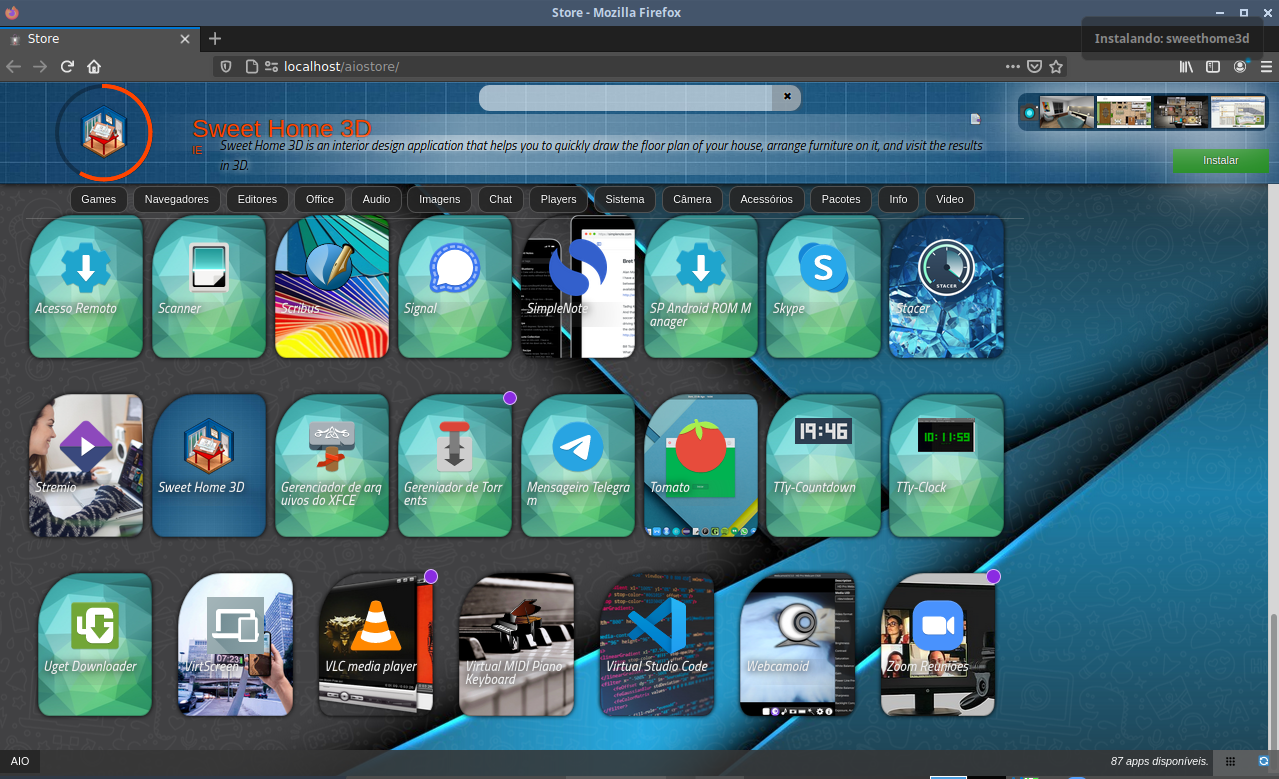Select the Zoom Reuniões tile
1279x779 pixels.
pos(938,644)
